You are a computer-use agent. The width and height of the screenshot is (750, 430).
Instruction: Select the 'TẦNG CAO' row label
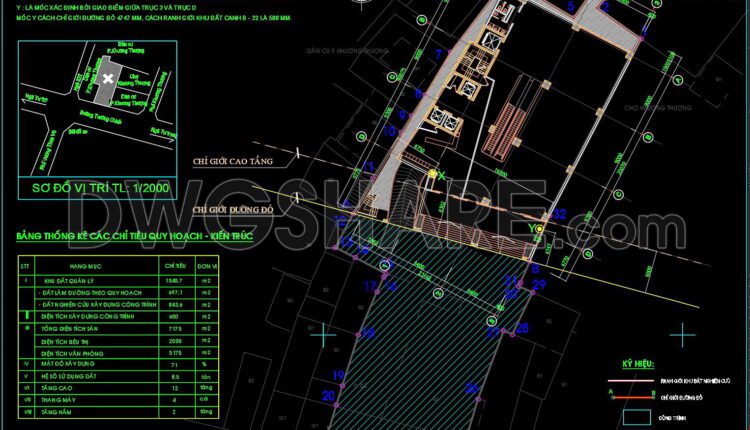[x=56, y=388]
